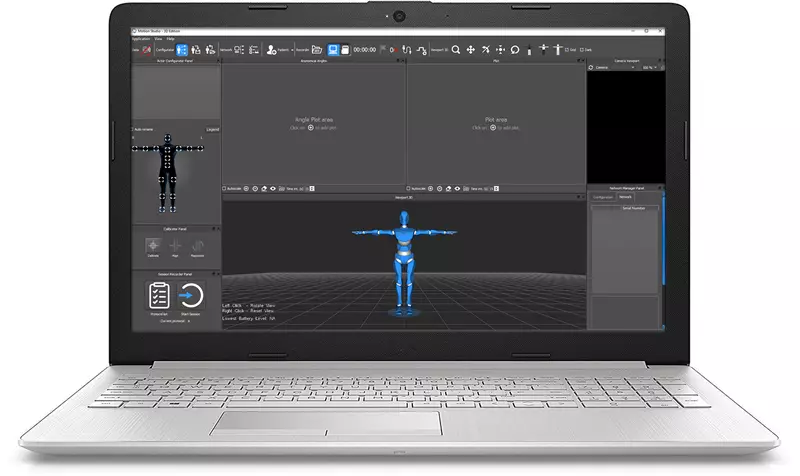Click the add Patient icon
Screen dimensions: 800x476
[271, 49]
